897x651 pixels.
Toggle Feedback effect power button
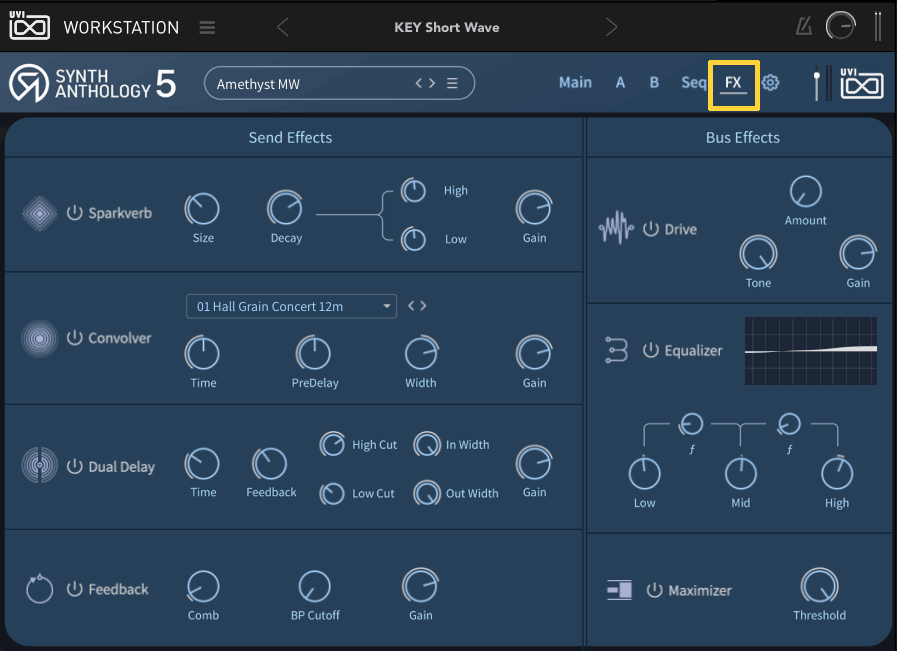point(74,589)
